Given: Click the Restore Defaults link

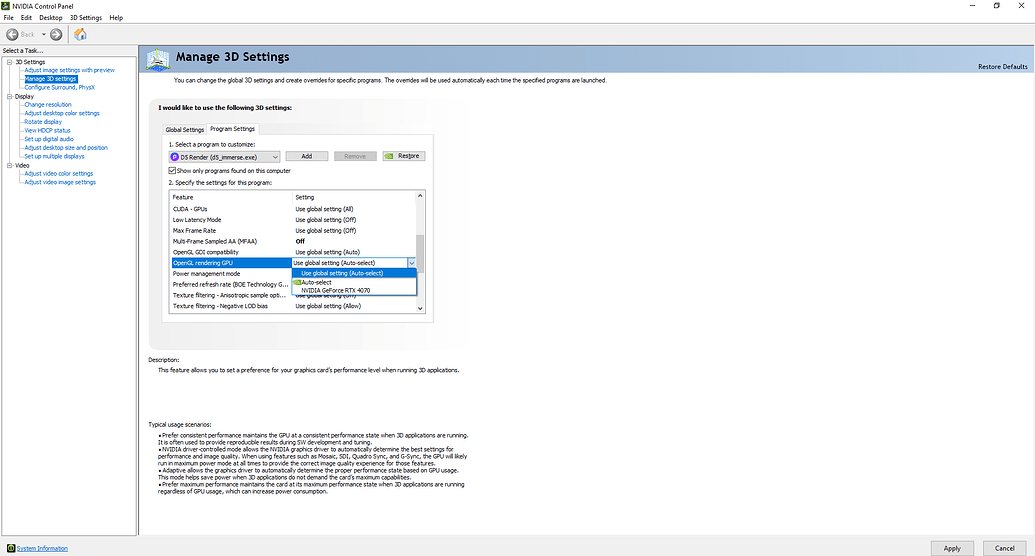Looking at the screenshot, I should [1003, 67].
